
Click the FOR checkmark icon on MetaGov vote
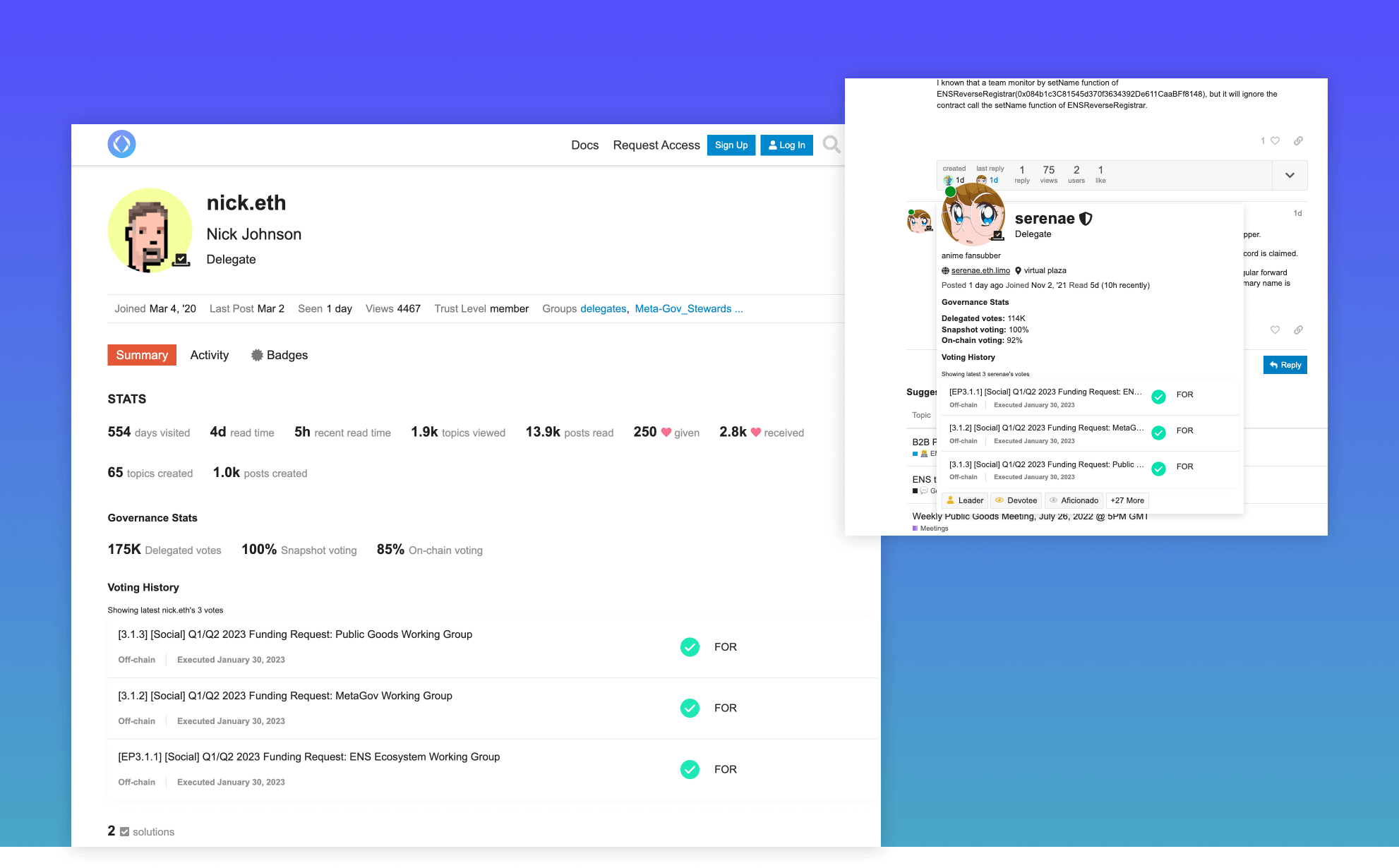(x=690, y=707)
